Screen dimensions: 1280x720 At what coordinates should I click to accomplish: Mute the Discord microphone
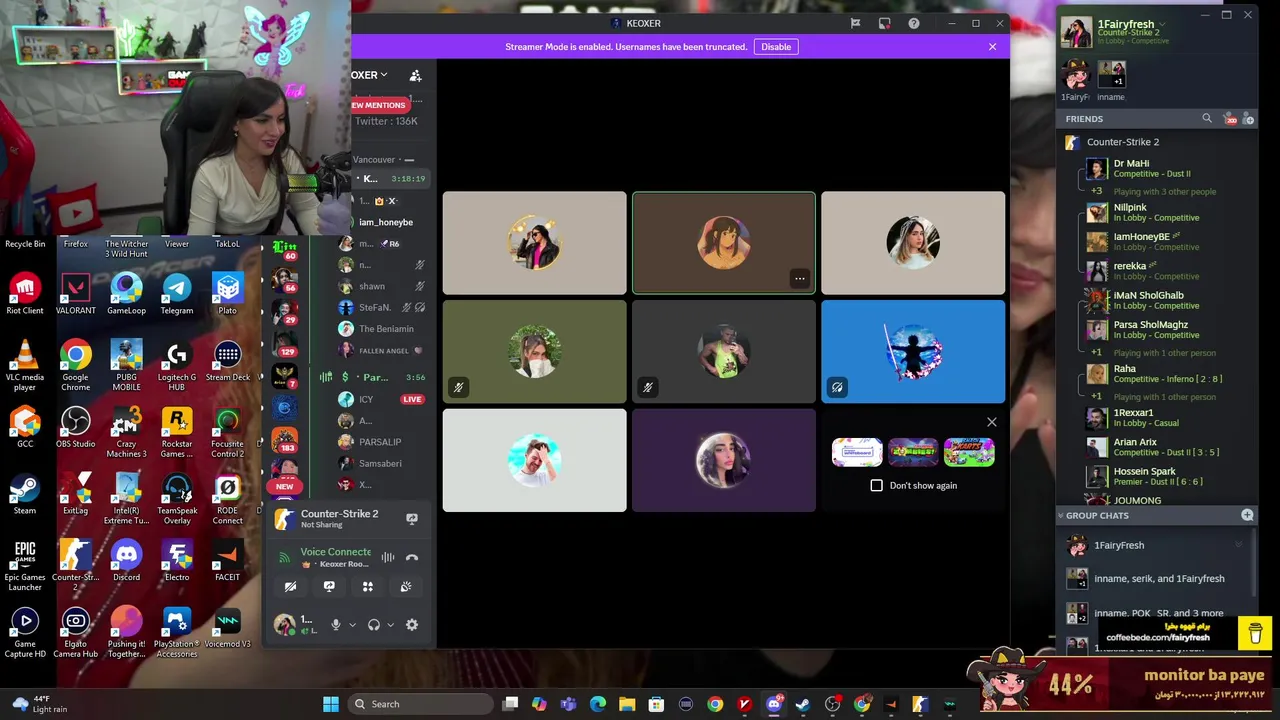(x=336, y=625)
